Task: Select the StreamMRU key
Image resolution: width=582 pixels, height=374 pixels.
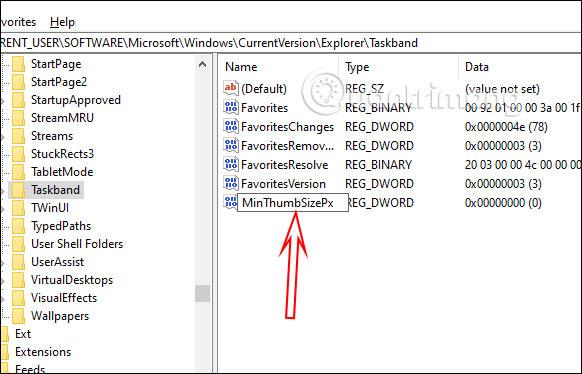Action: pos(62,118)
